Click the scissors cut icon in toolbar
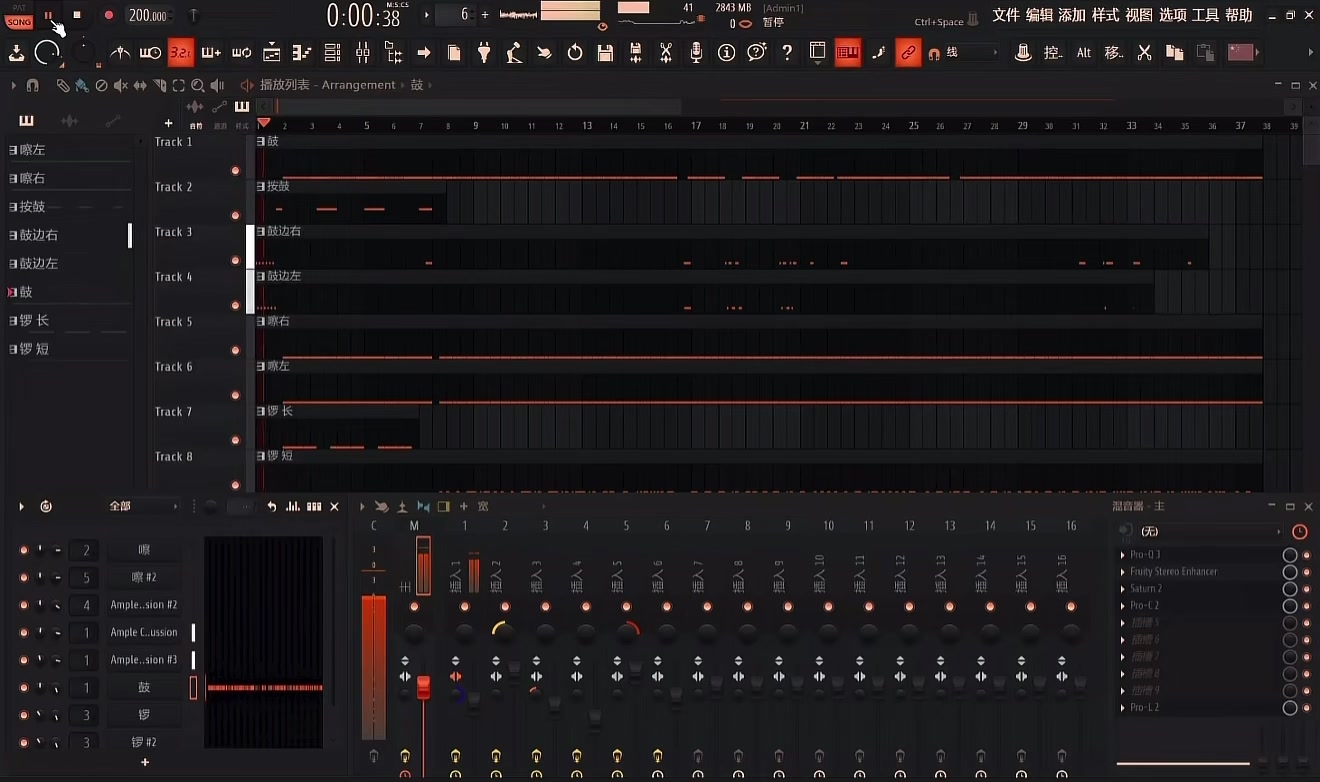The height and width of the screenshot is (782, 1320). coord(1145,53)
